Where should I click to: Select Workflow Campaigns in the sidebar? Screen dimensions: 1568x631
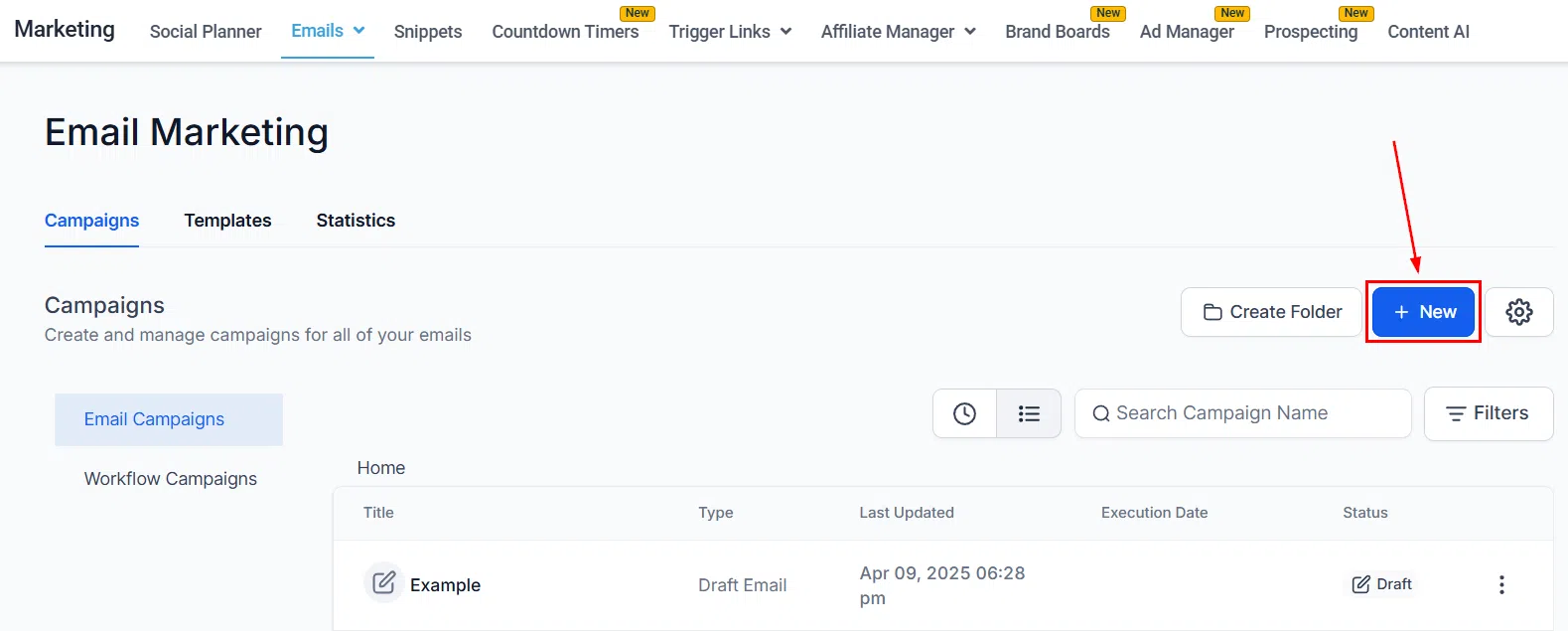[x=170, y=479]
